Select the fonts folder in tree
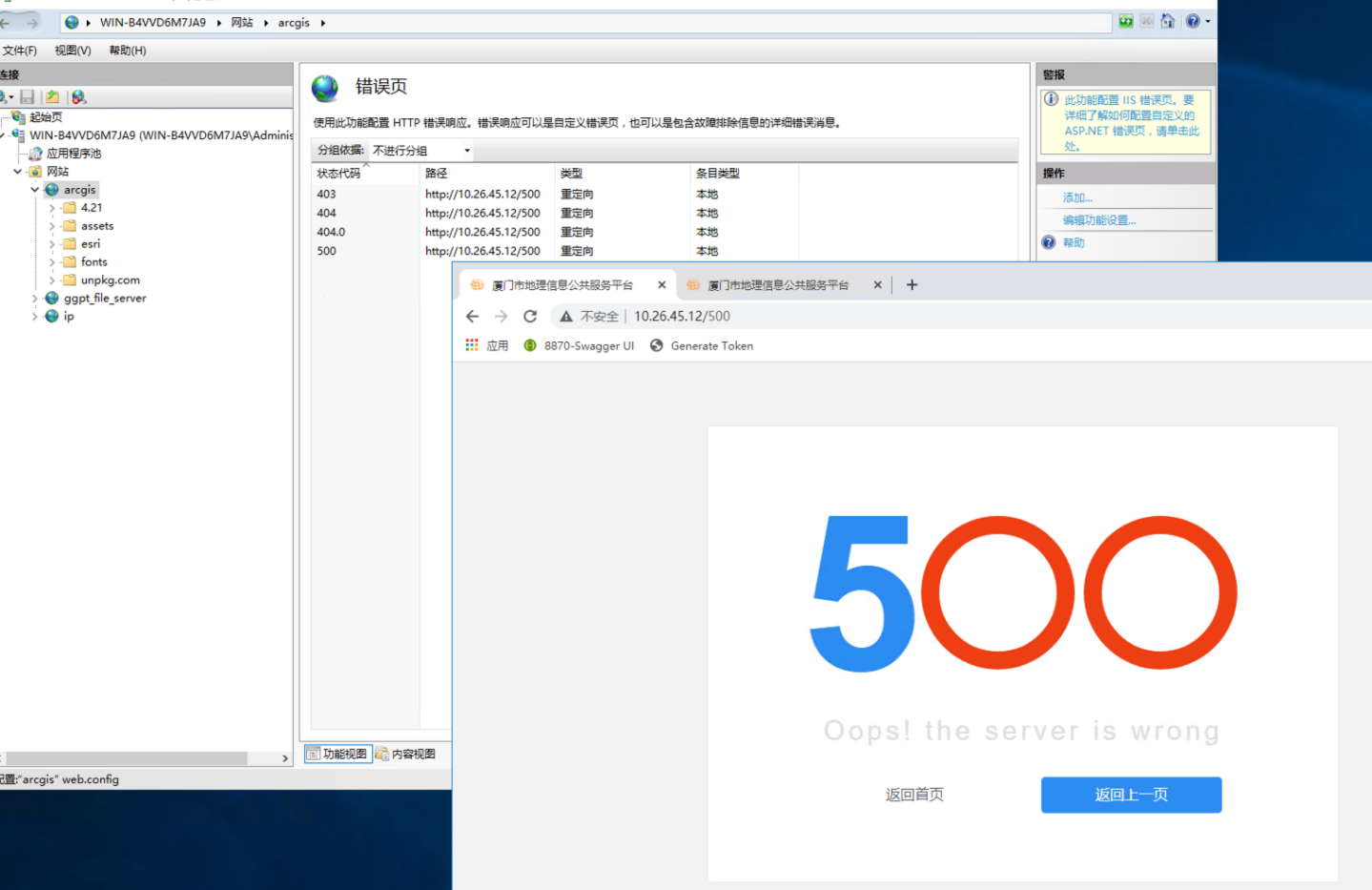The width and height of the screenshot is (1372, 890). coord(93,262)
